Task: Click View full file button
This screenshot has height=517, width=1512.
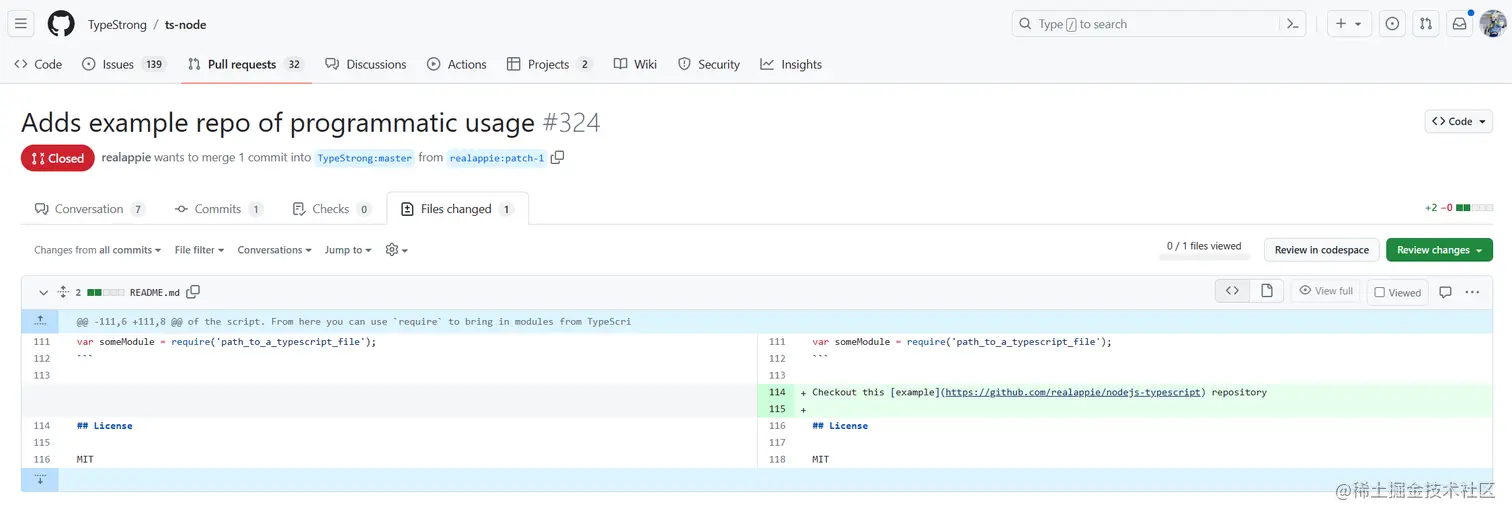Action: pos(1326,291)
